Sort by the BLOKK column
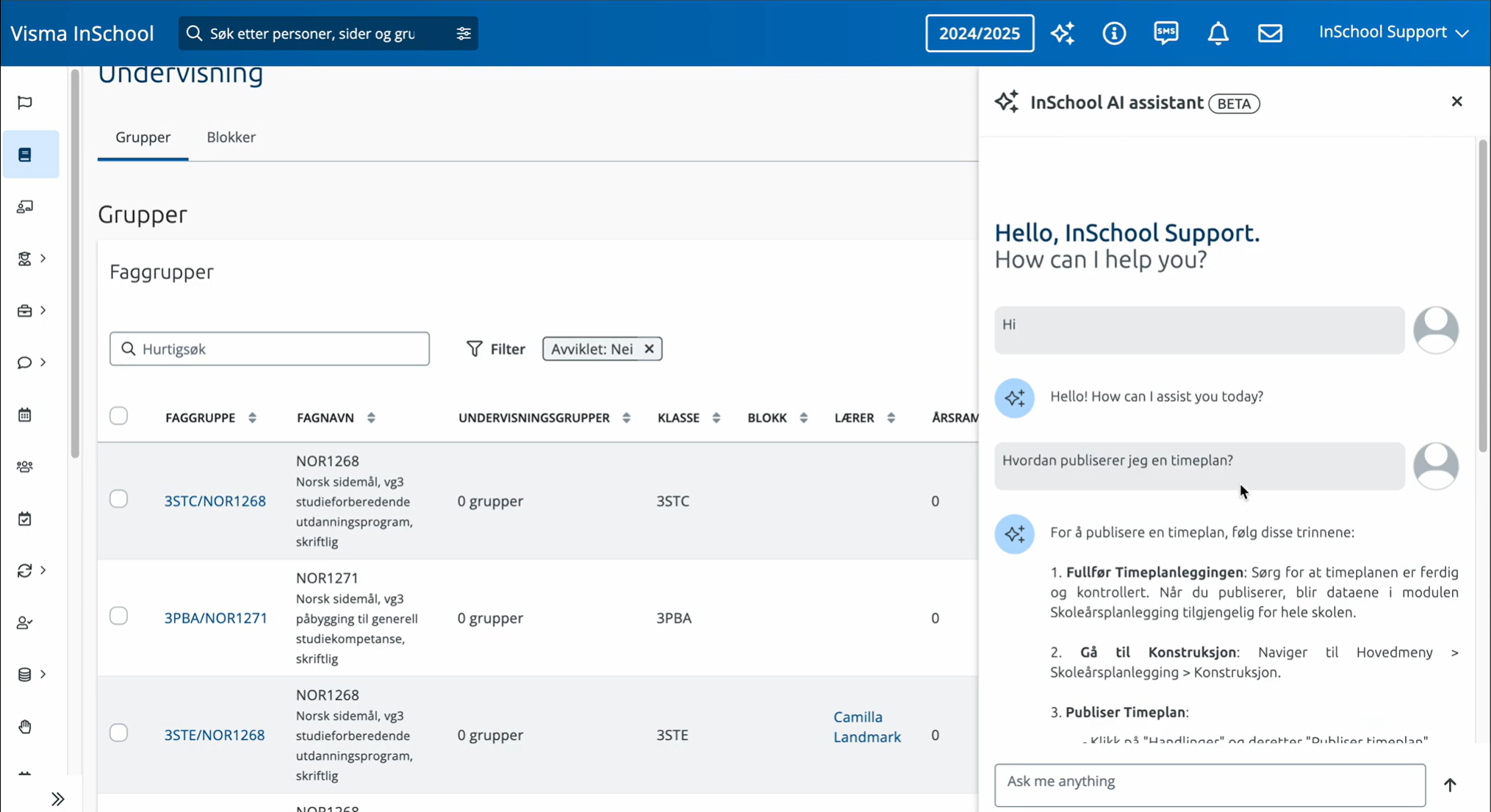The height and width of the screenshot is (812, 1491). coord(803,418)
